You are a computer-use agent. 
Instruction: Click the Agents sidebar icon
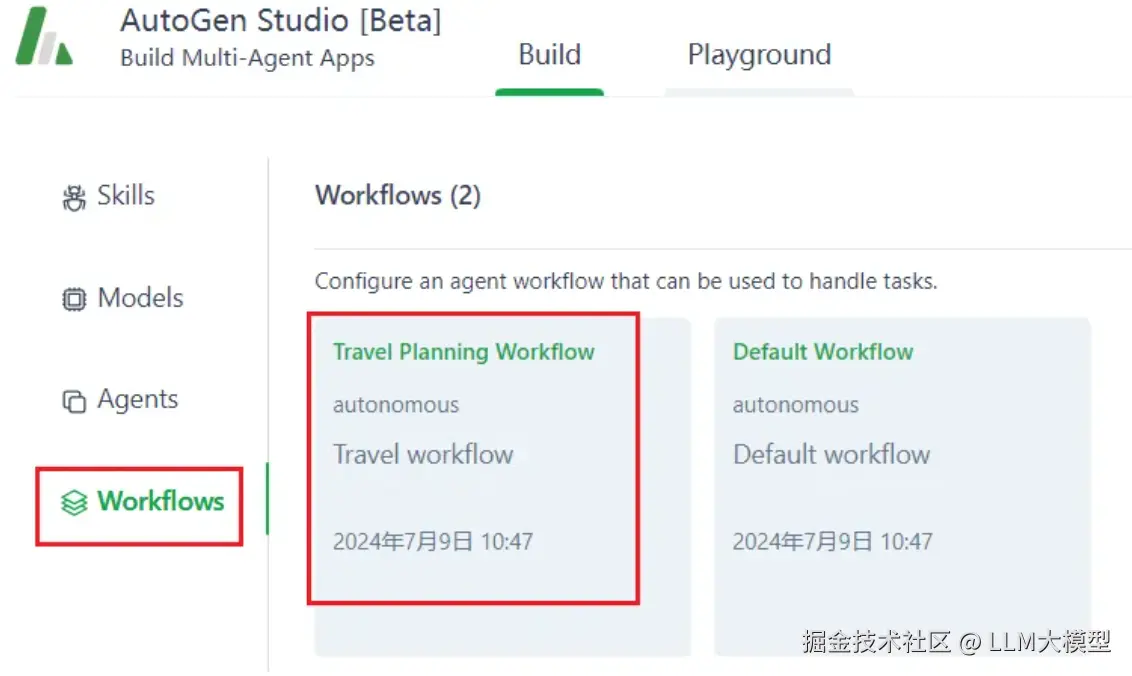74,401
